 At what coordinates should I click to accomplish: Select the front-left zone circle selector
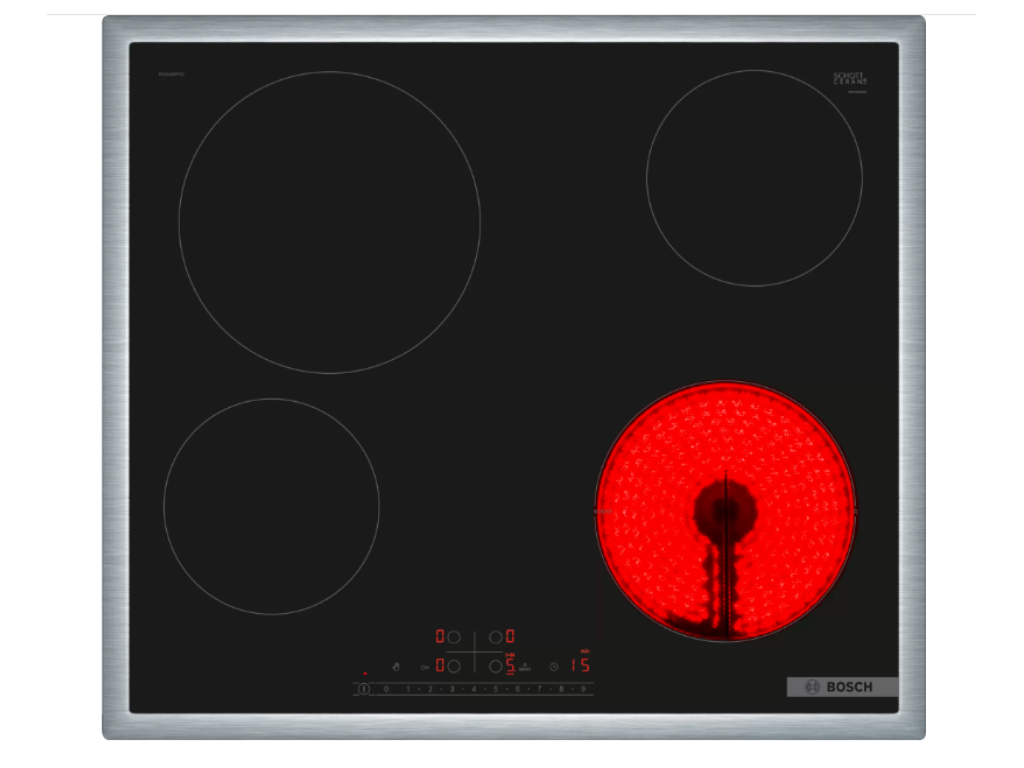454,666
